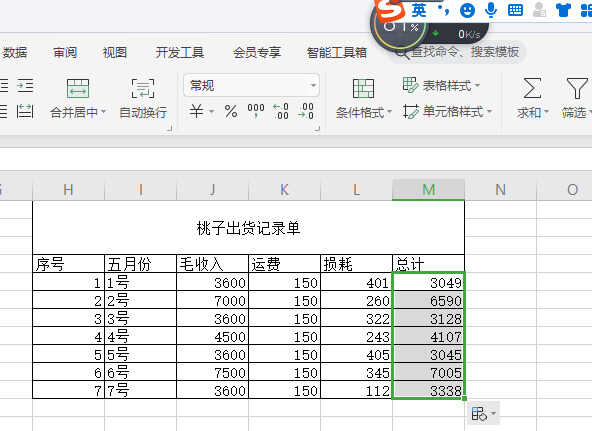
Task: Open the paste options button below table
Action: [x=483, y=414]
